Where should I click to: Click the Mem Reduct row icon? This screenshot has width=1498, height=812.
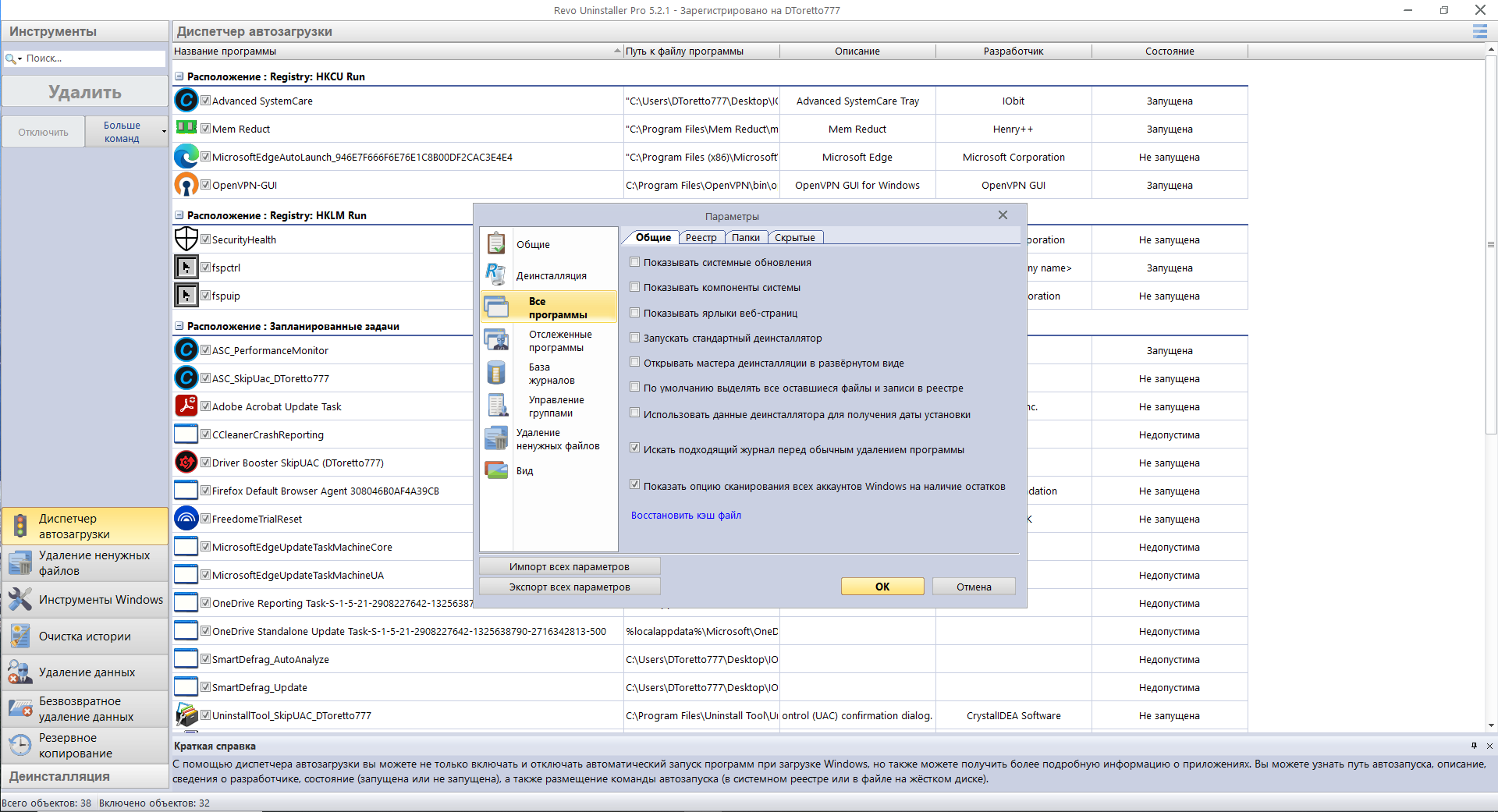(x=186, y=127)
